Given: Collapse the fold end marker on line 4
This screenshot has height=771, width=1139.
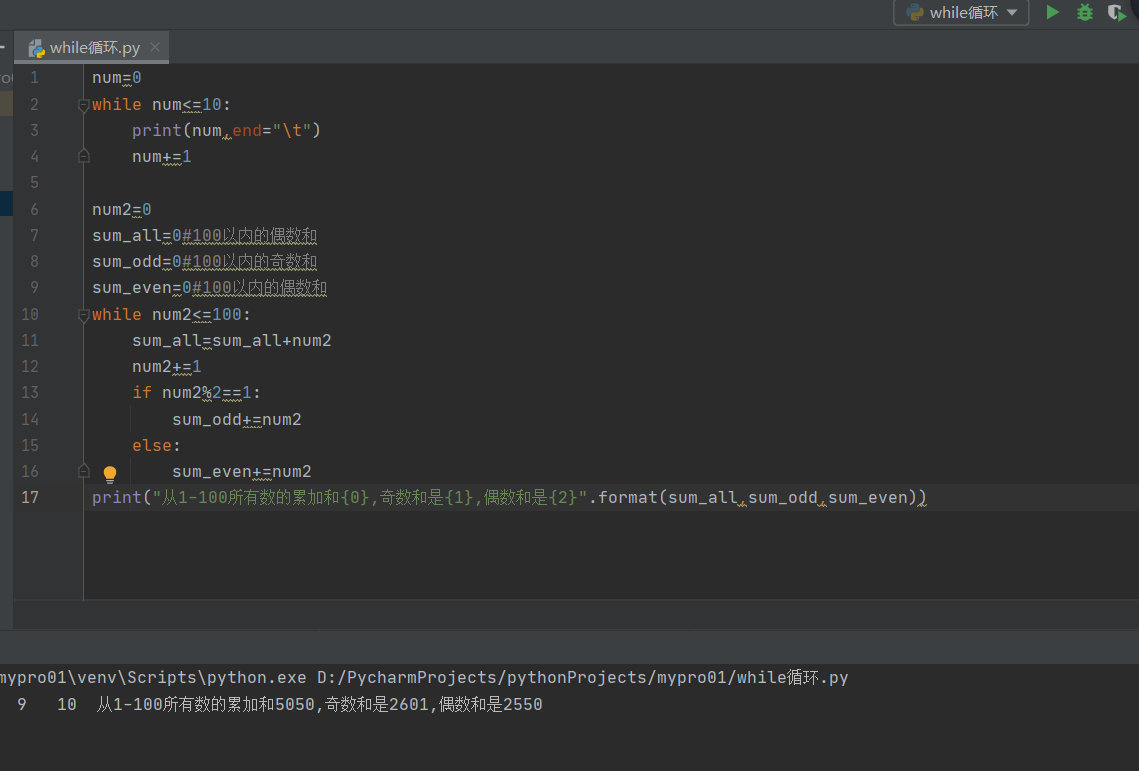Looking at the screenshot, I should coord(84,156).
